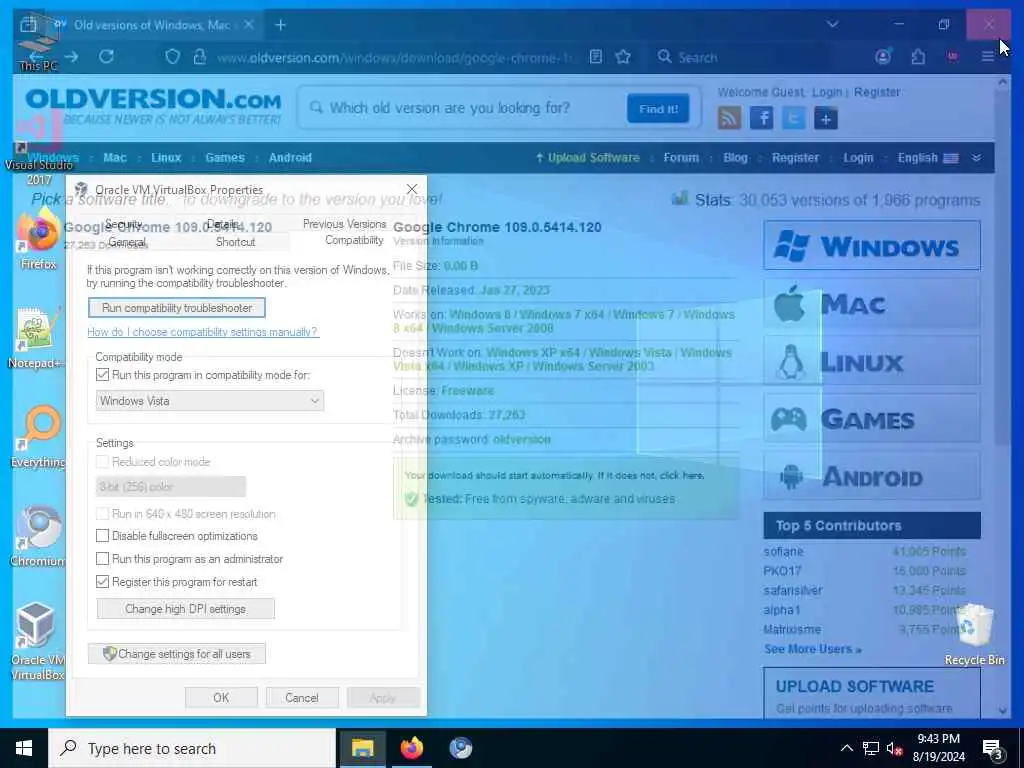Open Firefox account icon

pyautogui.click(x=883, y=57)
